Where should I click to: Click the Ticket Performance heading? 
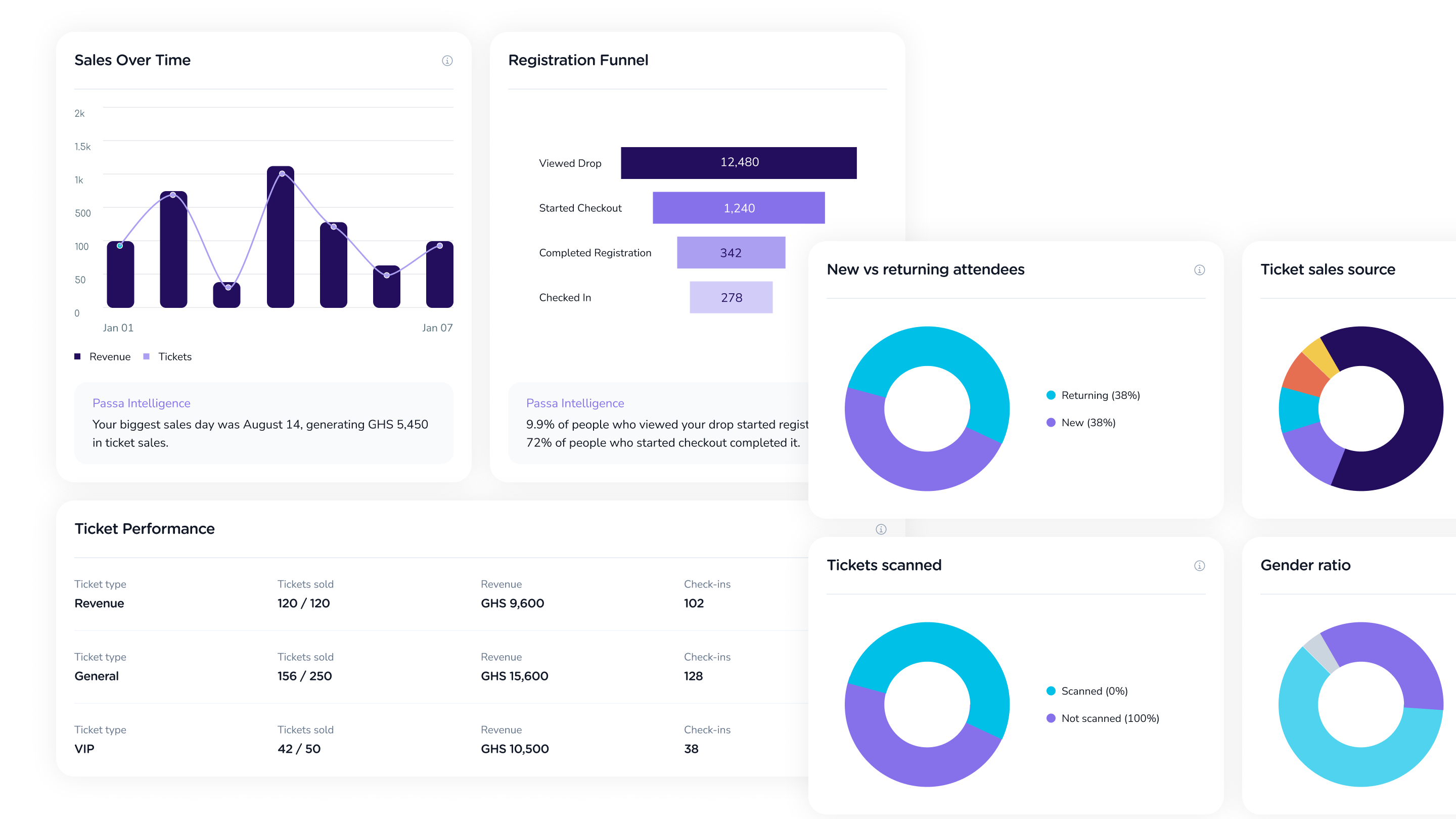[145, 528]
